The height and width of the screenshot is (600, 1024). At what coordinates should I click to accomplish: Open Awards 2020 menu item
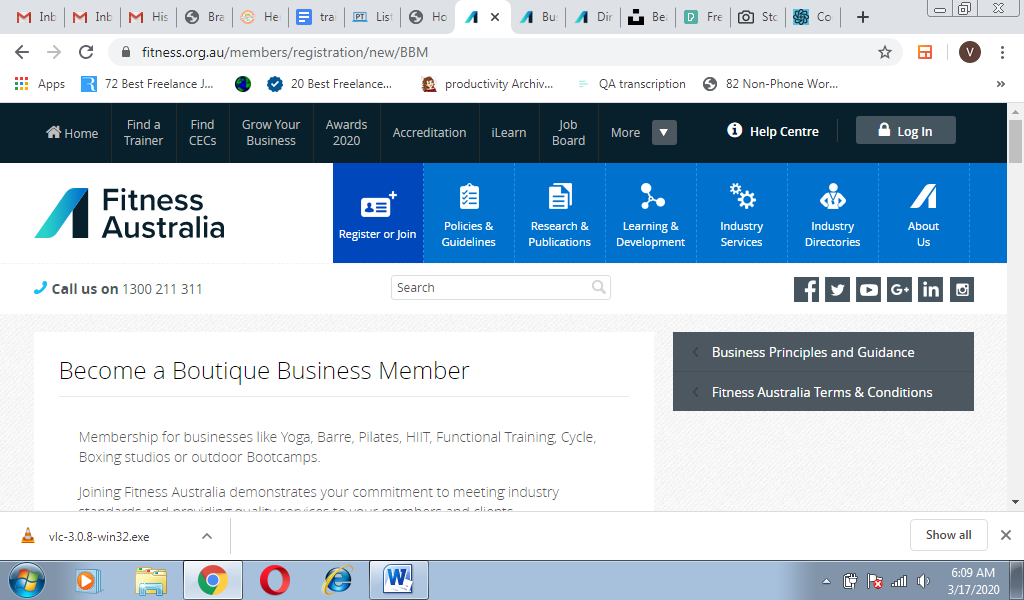346,133
